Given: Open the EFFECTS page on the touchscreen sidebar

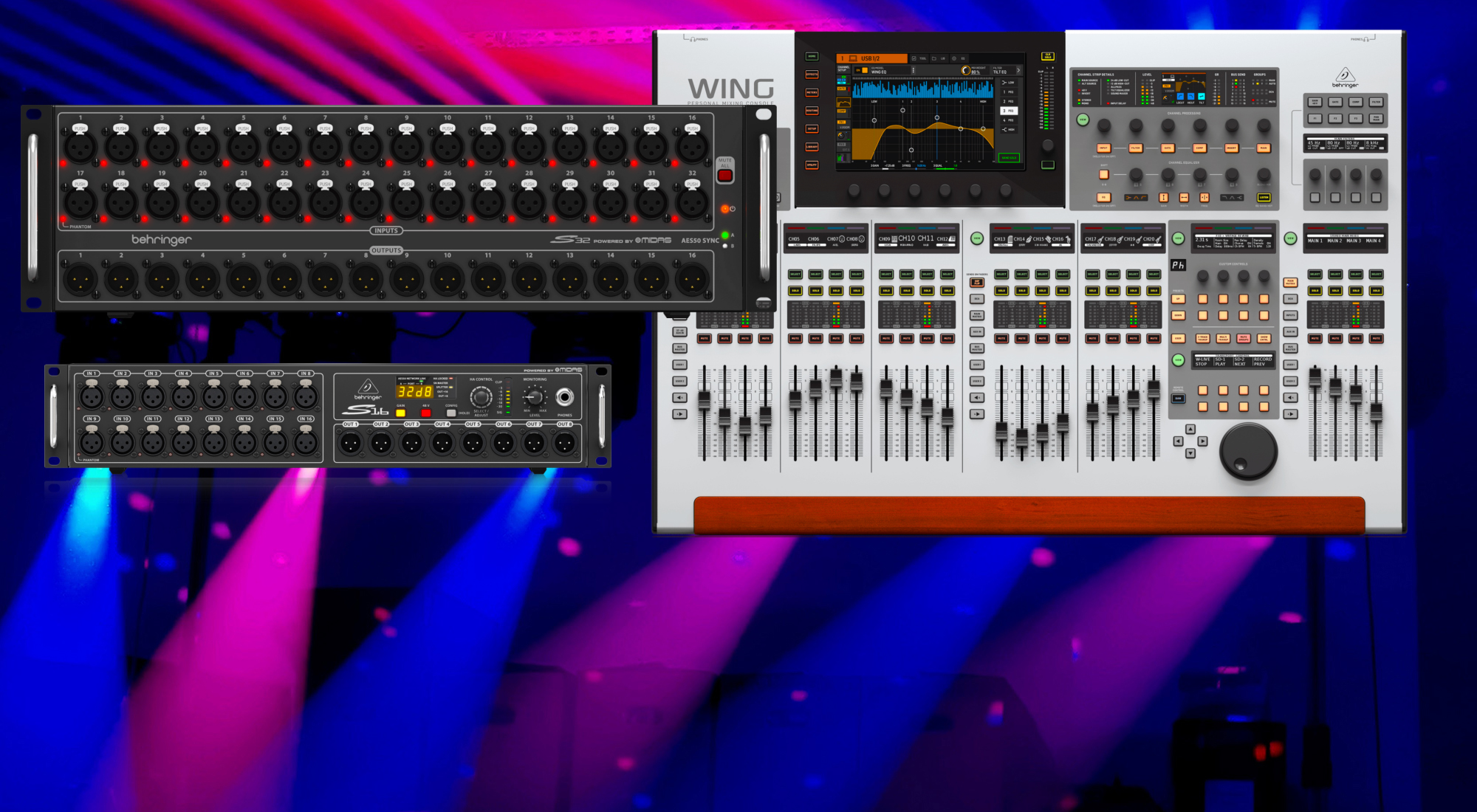Looking at the screenshot, I should coord(812,75).
